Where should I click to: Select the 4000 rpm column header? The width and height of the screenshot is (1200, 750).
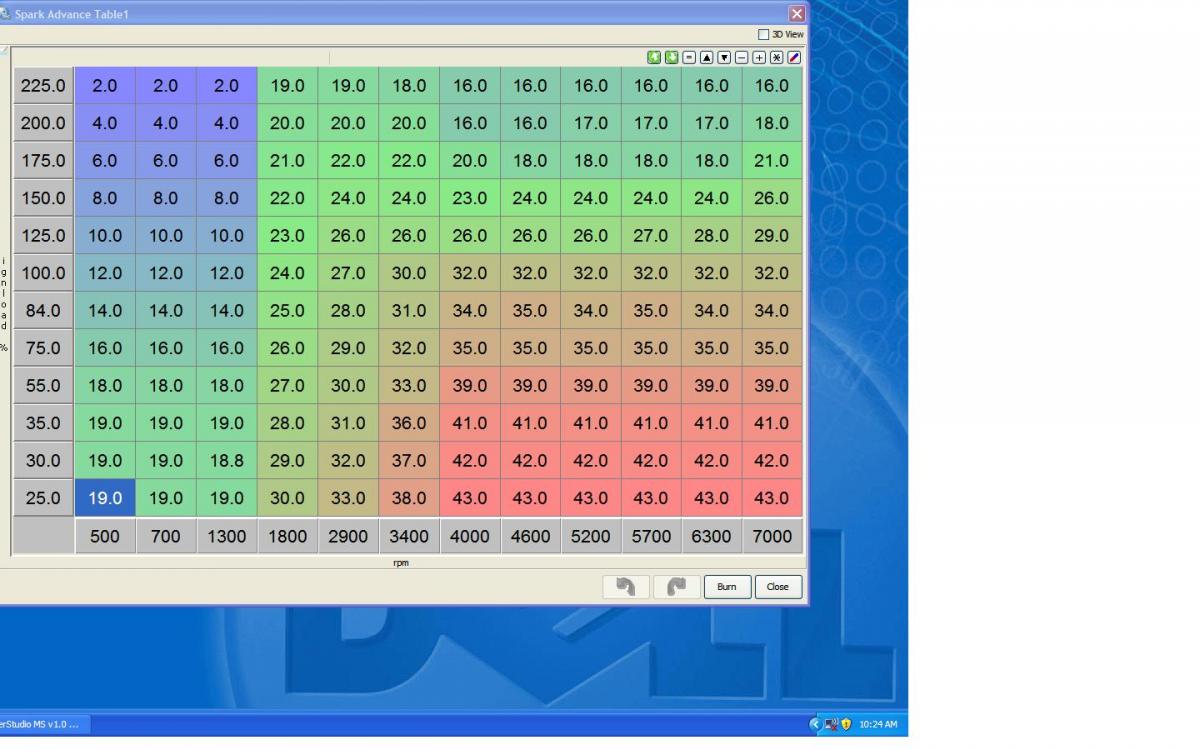pos(469,536)
